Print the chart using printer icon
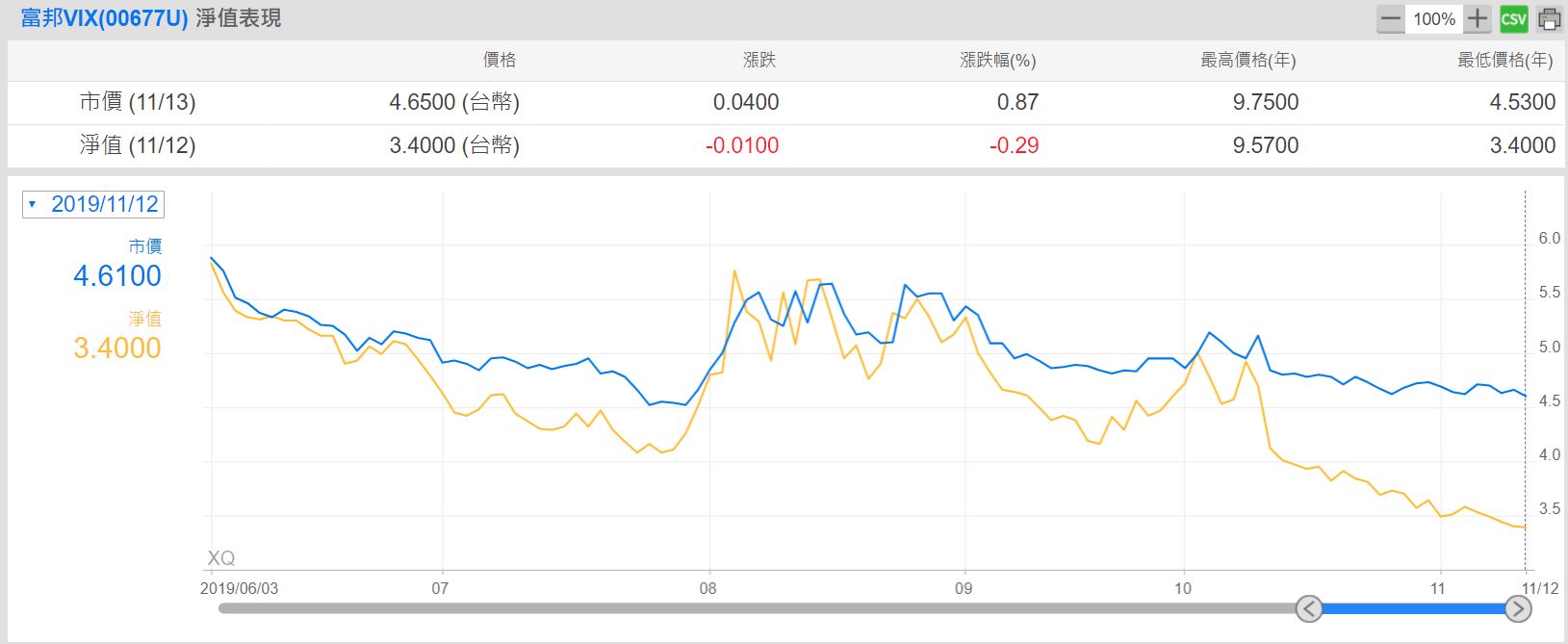 [x=1549, y=19]
